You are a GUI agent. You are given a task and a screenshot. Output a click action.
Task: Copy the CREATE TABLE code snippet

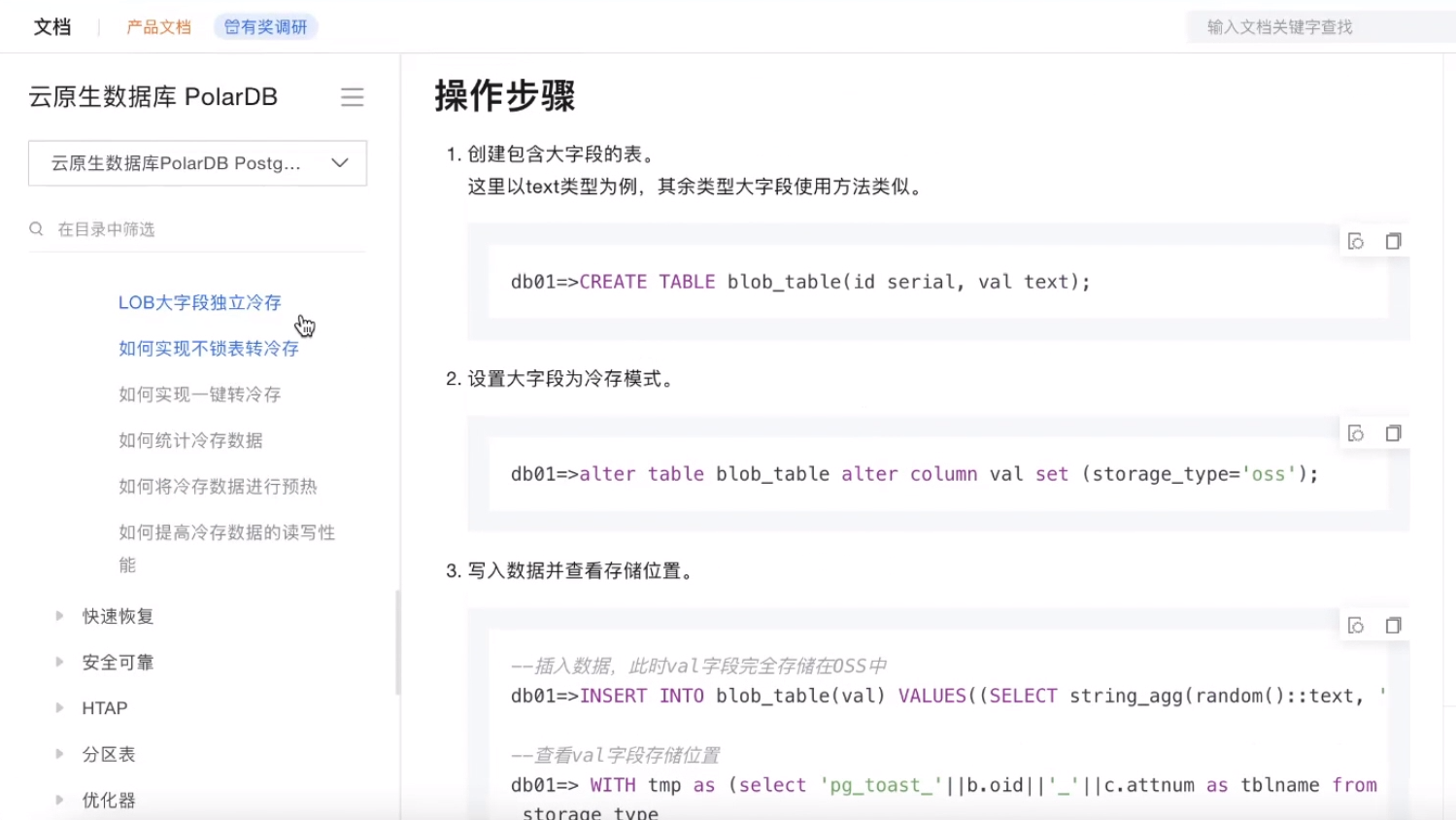pos(1393,240)
